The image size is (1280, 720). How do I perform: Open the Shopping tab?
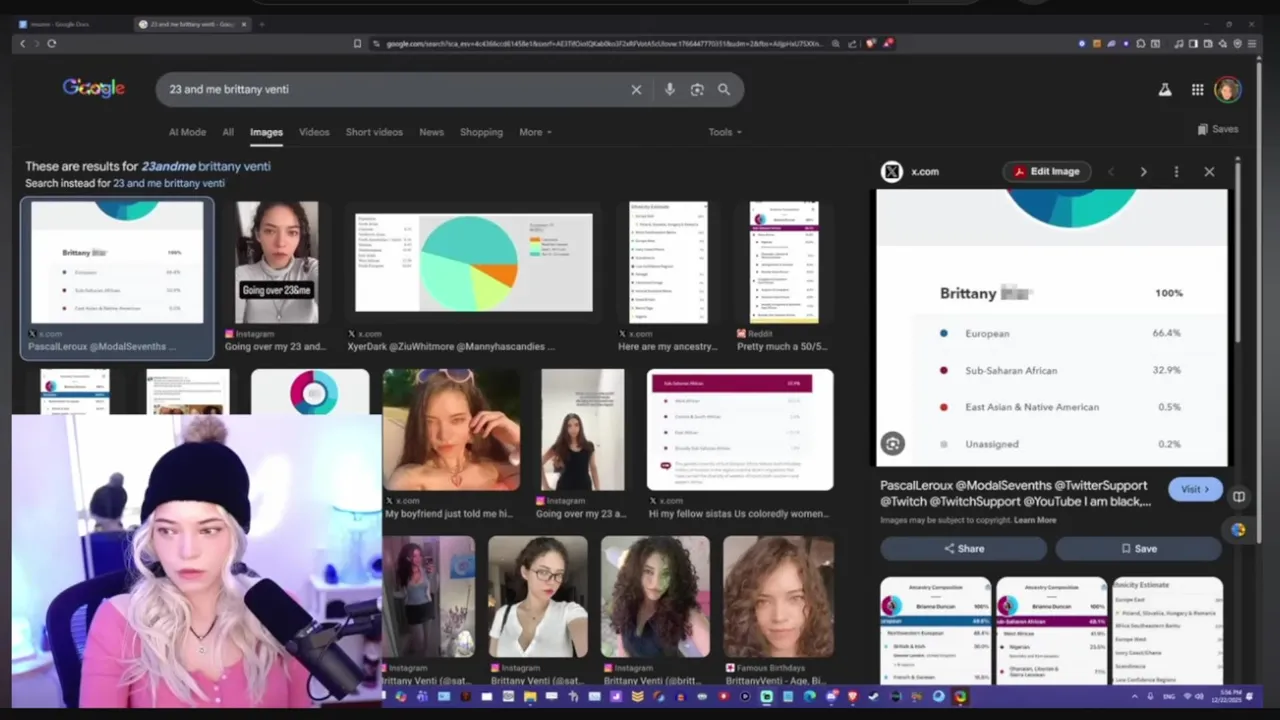(x=481, y=132)
